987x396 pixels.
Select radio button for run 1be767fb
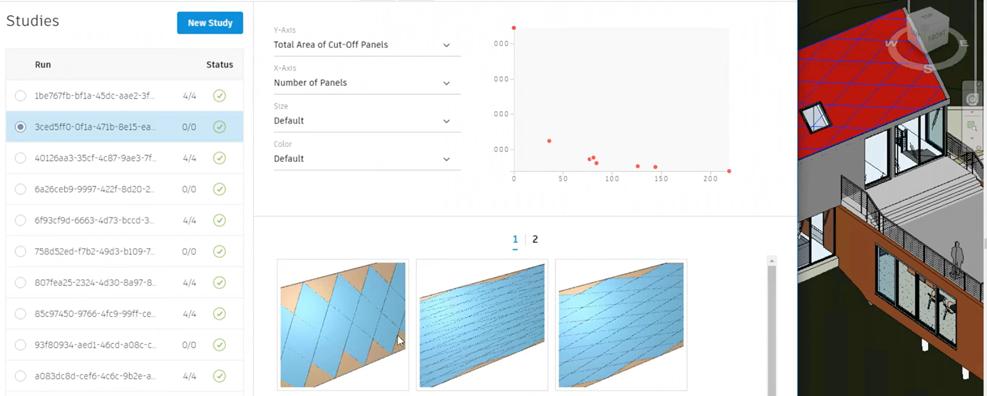(21, 96)
